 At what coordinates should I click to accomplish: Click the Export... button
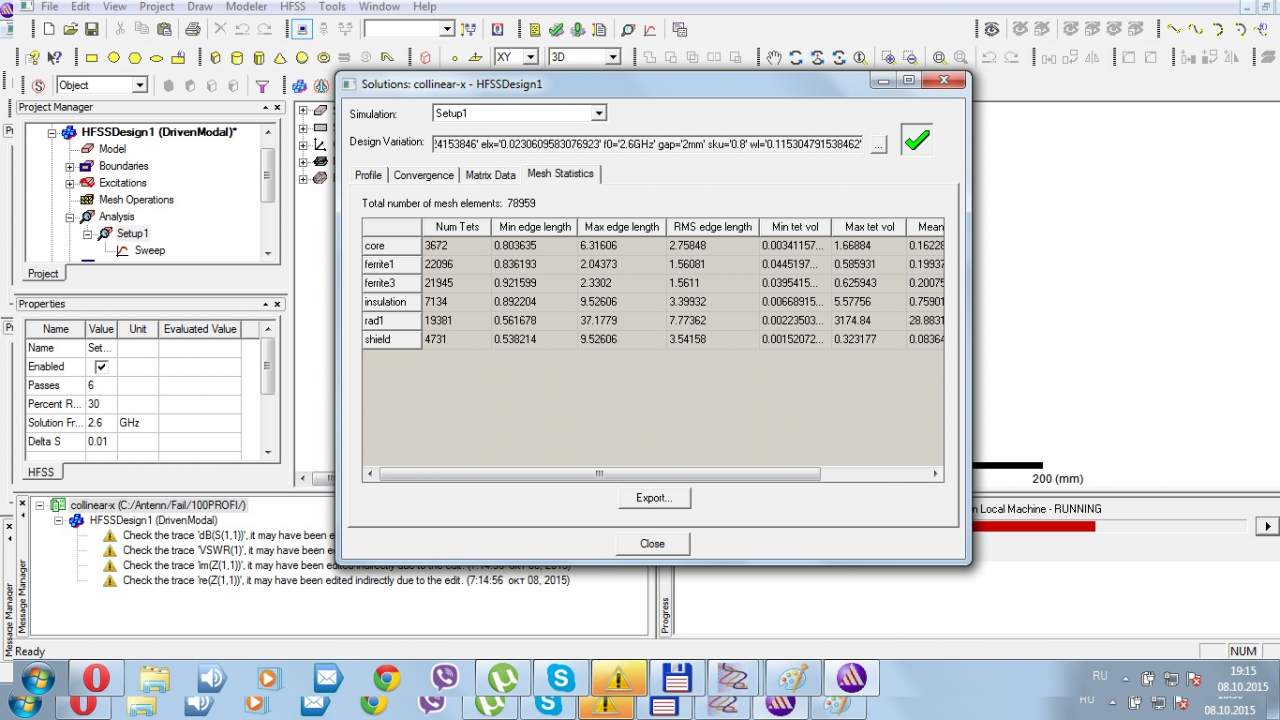tap(654, 498)
